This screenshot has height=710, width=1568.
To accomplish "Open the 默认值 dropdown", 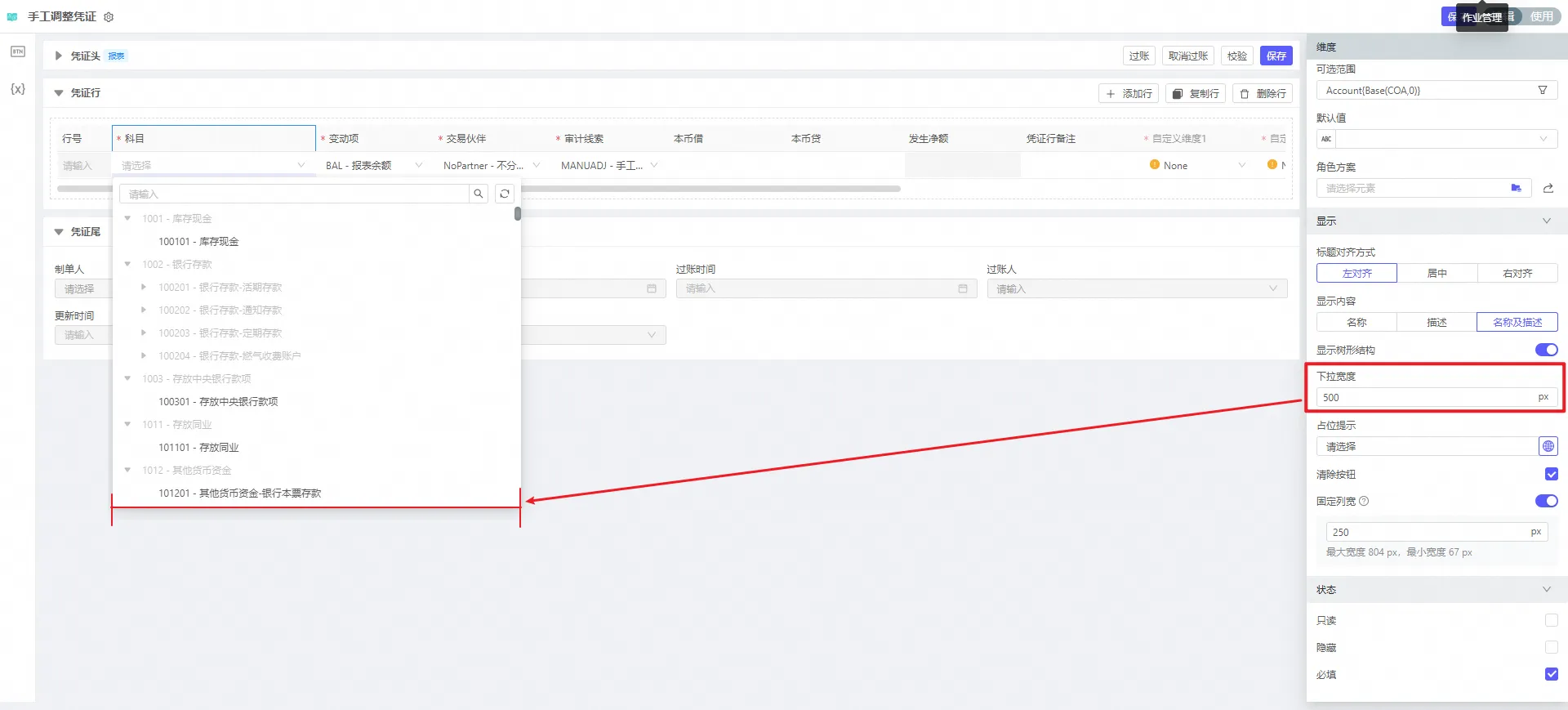I will click(1445, 139).
